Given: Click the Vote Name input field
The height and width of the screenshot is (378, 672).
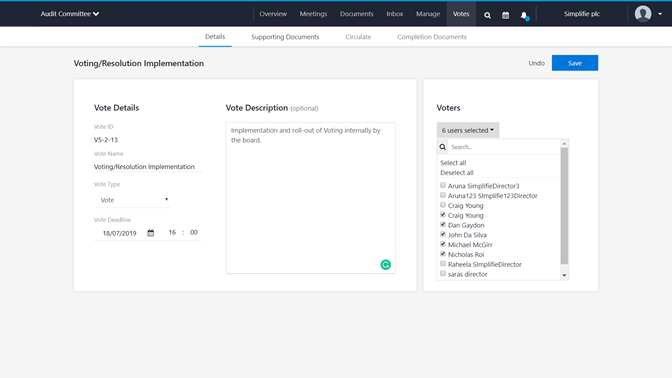Looking at the screenshot, I should (x=148, y=167).
